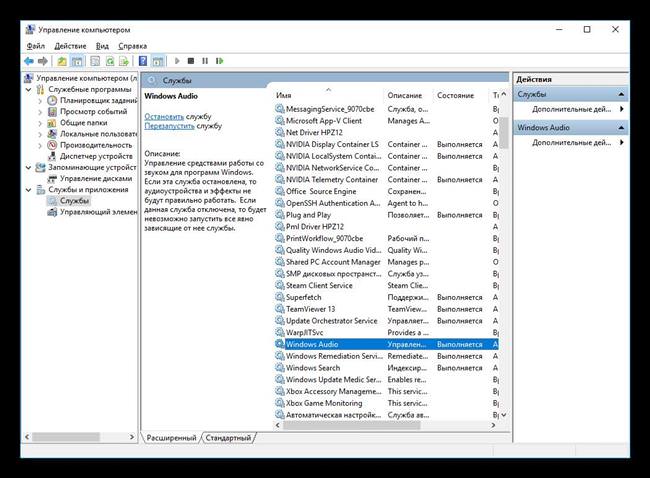Restart the service with the Restart icon

pyautogui.click(x=219, y=61)
